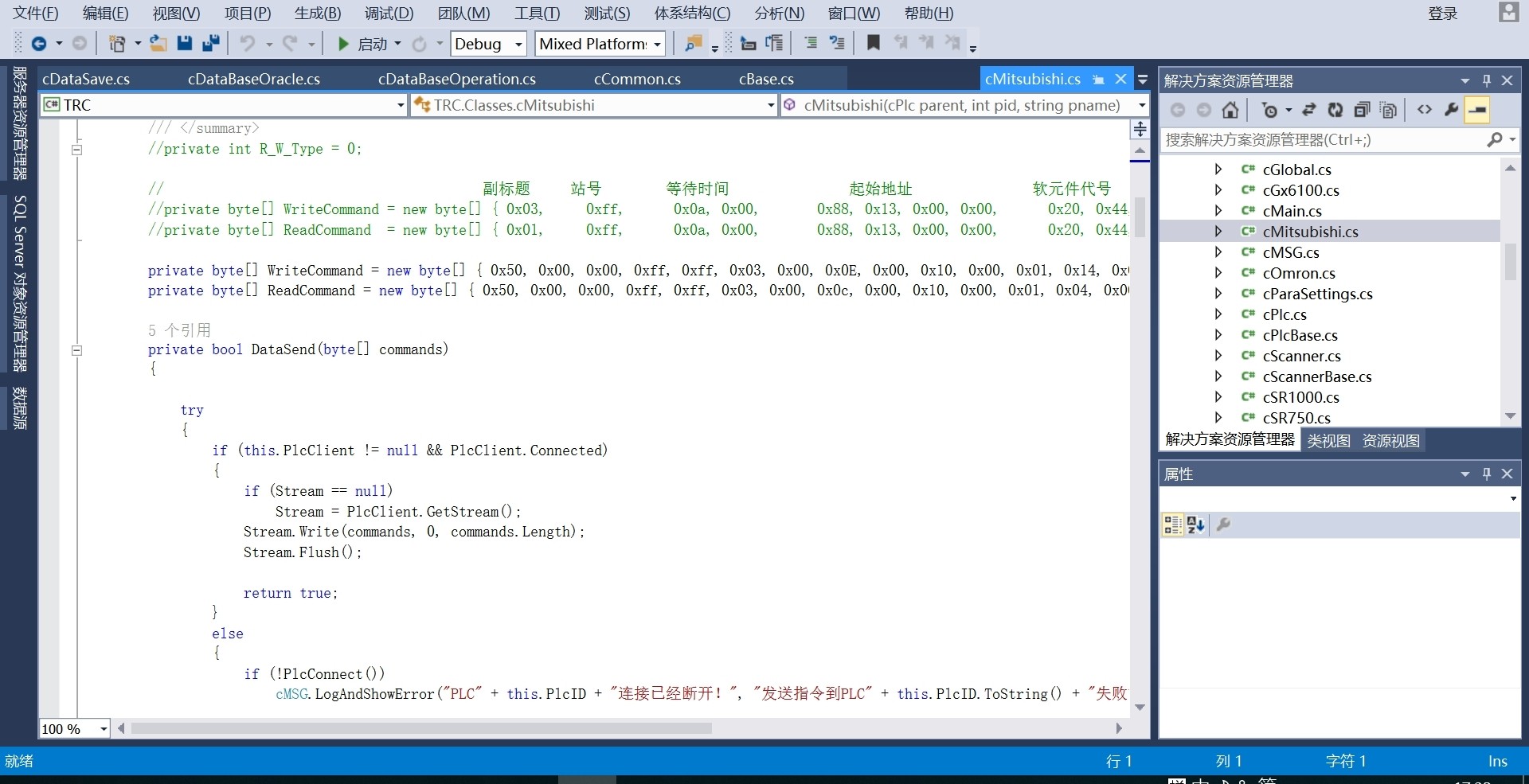The height and width of the screenshot is (784, 1529).
Task: Click the 启动 start button label
Action: coord(373,44)
